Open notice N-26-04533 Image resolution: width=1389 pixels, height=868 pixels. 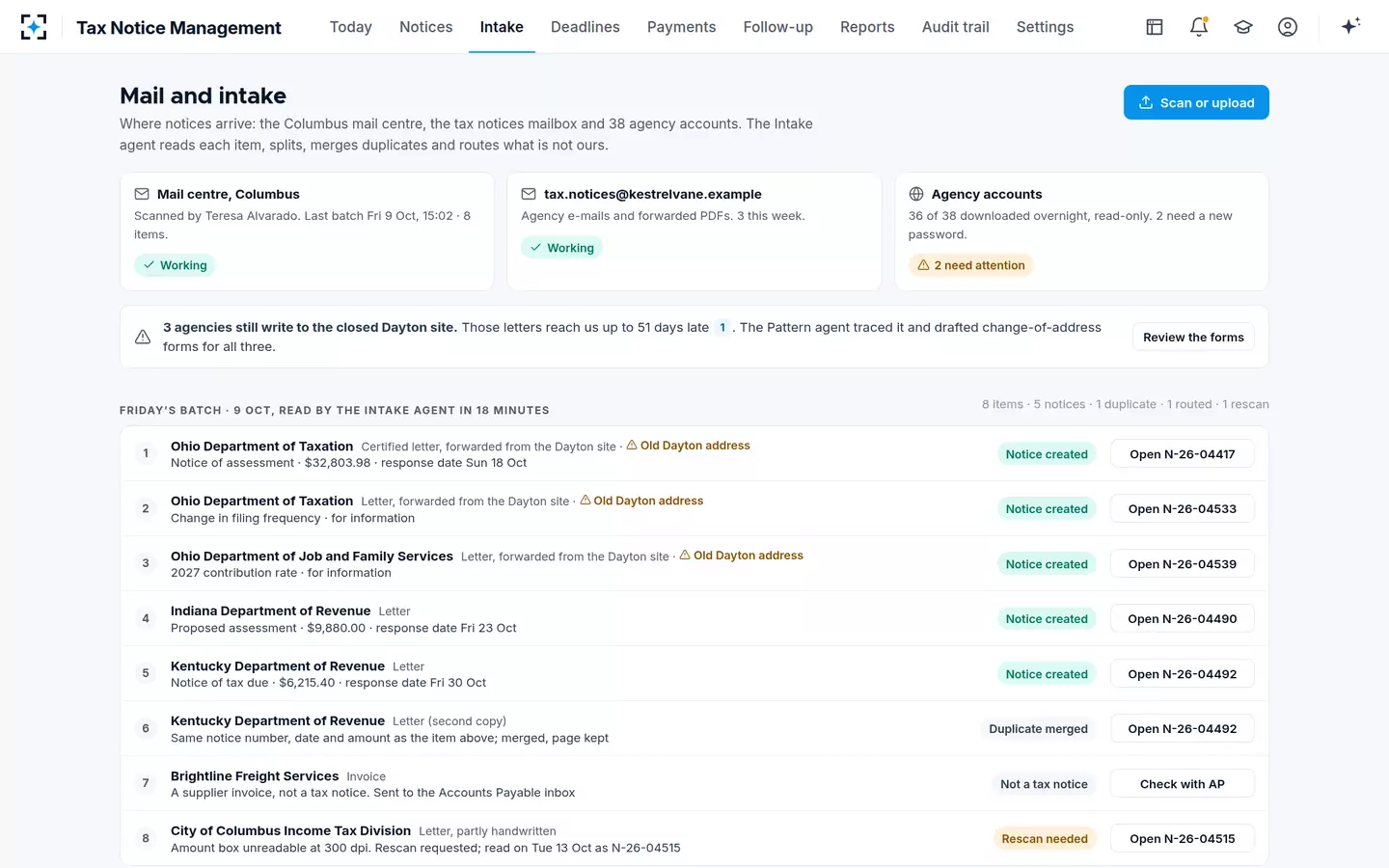pyautogui.click(x=1183, y=509)
